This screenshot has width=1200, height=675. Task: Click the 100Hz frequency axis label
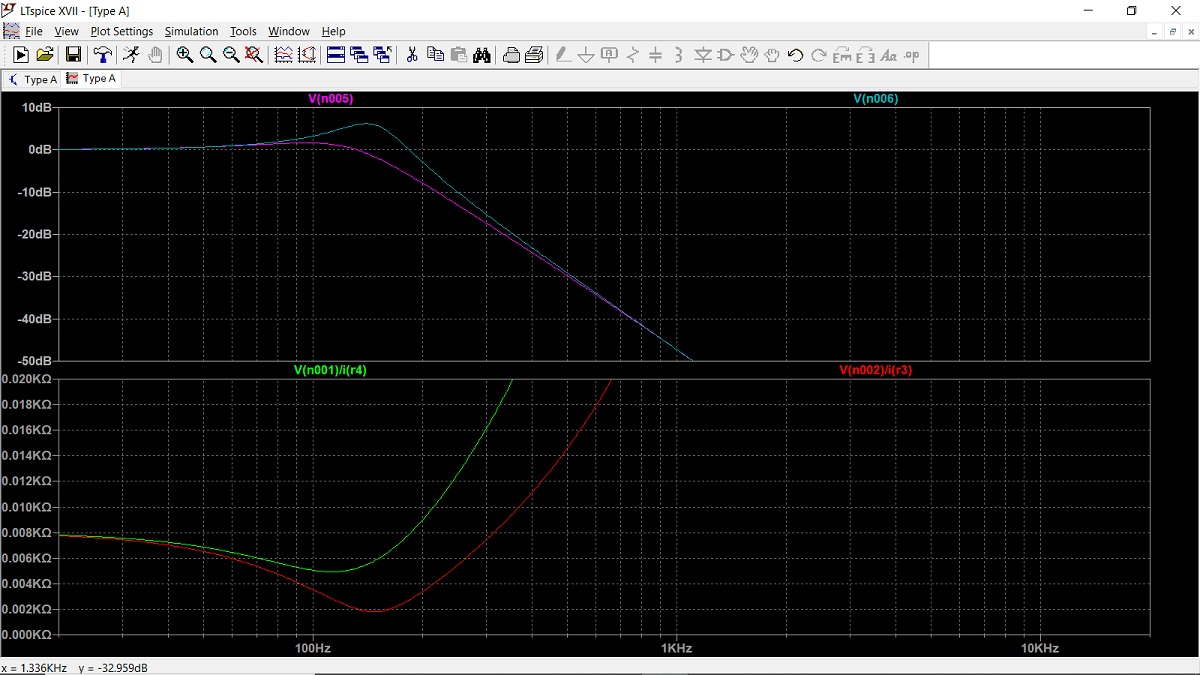tap(313, 648)
